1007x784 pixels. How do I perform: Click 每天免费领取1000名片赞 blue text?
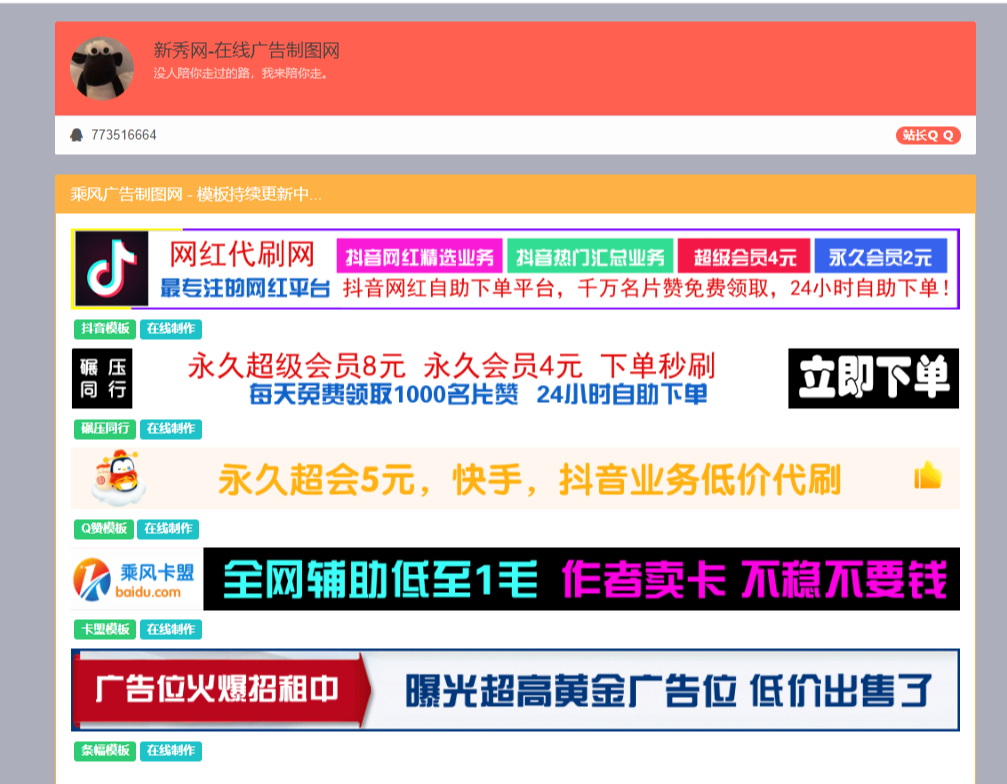coord(383,394)
